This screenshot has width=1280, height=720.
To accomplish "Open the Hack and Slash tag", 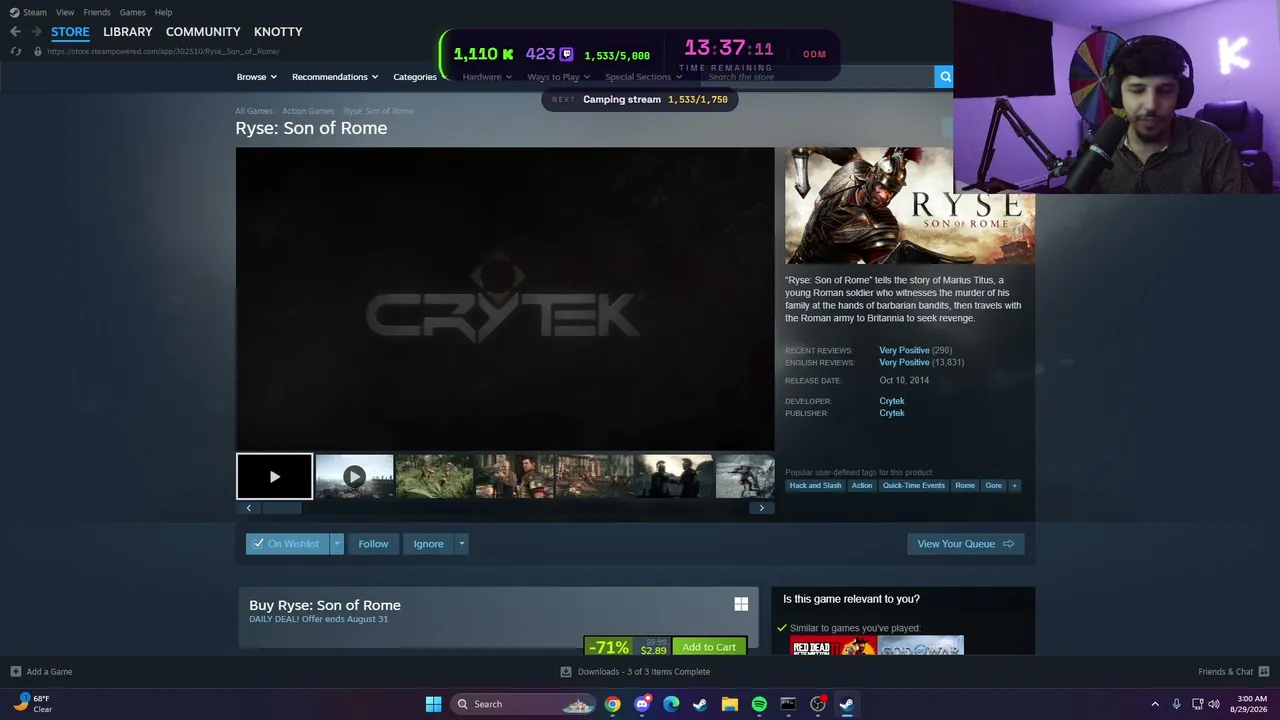I will coord(815,486).
